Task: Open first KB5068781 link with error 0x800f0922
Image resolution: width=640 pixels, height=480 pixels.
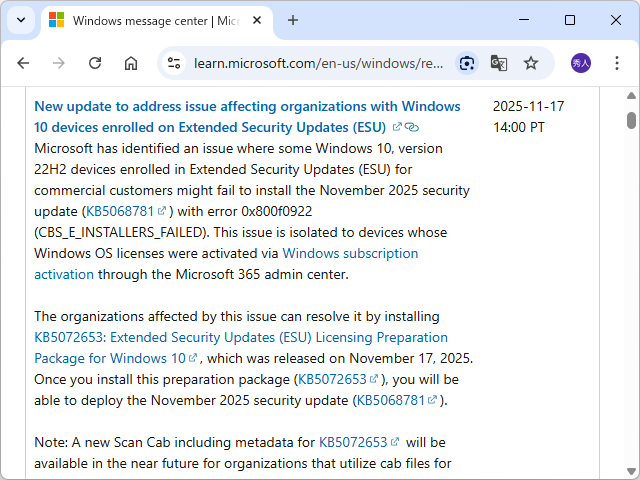Action: tap(120, 211)
